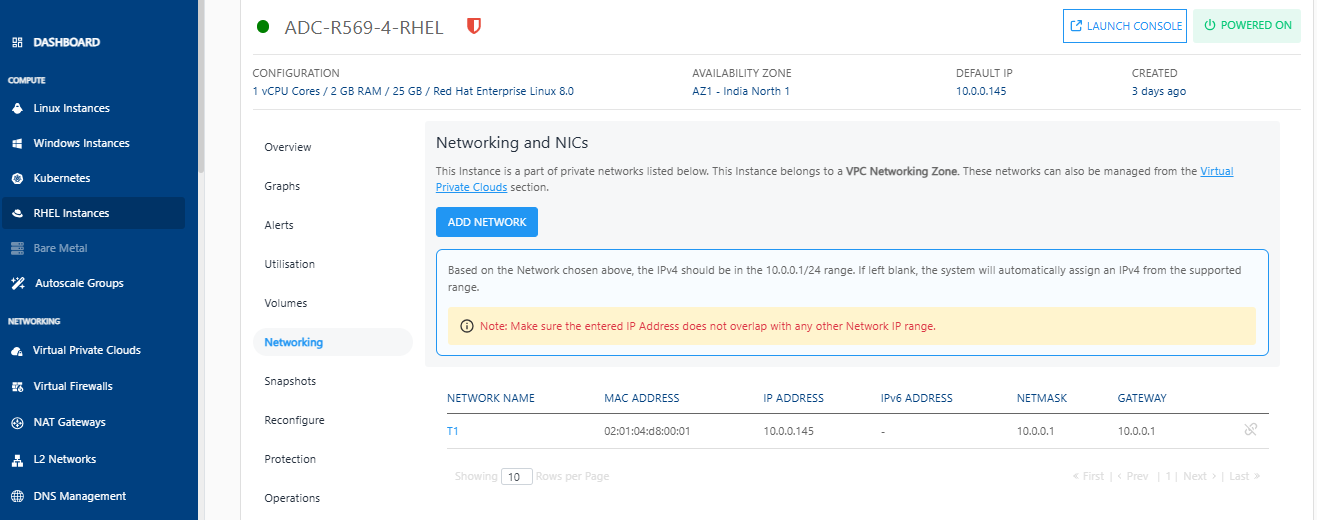
Task: Click the Kubernetes wheel icon
Action: point(17,178)
